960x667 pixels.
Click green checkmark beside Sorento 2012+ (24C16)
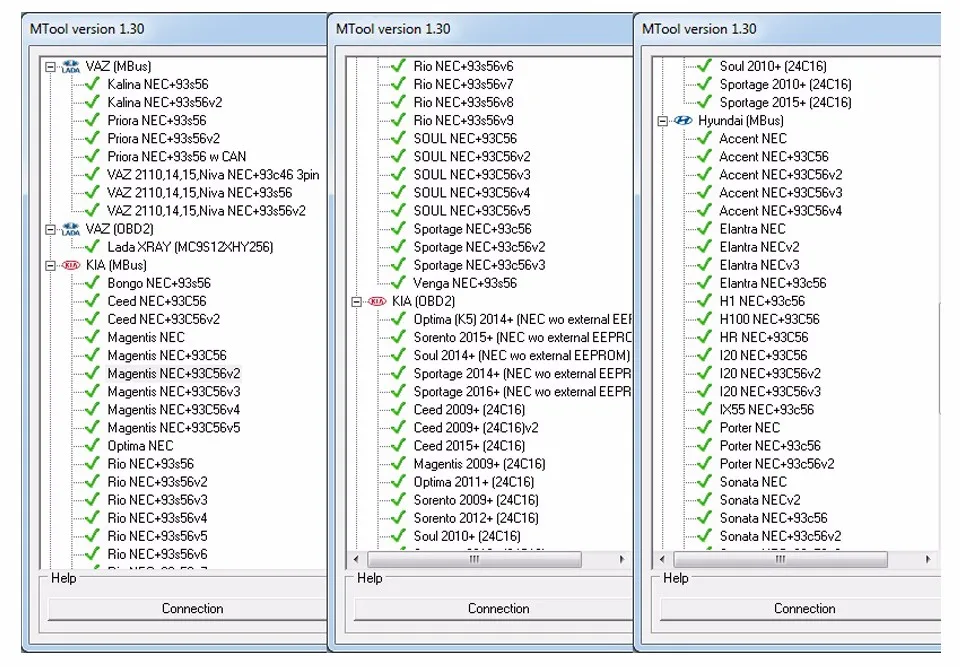coord(399,518)
